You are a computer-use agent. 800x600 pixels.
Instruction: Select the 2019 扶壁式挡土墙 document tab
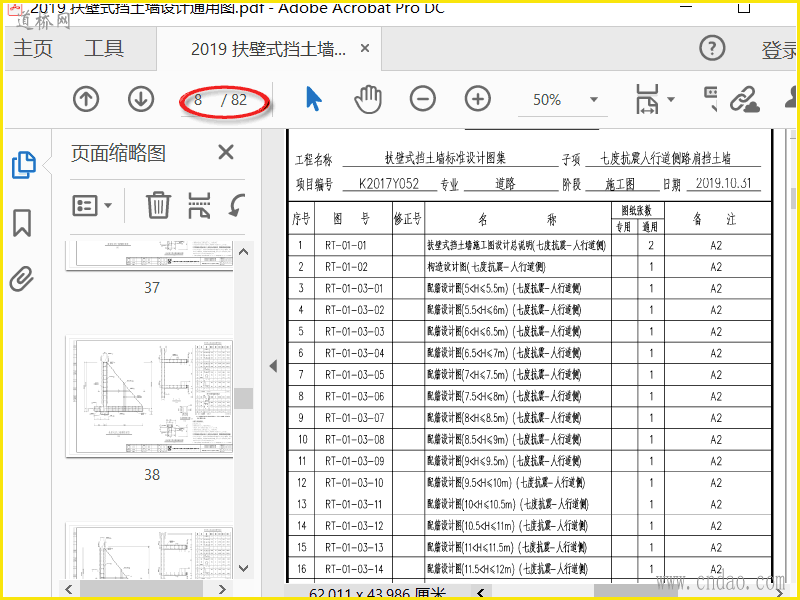coord(268,49)
